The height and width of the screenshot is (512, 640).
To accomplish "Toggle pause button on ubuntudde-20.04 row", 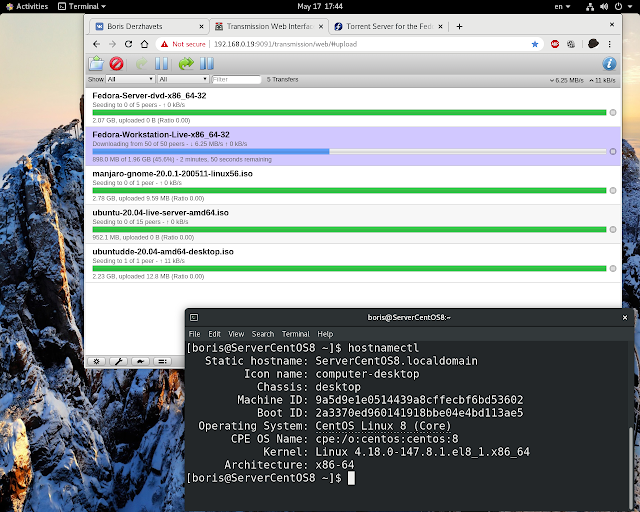I will [x=613, y=269].
